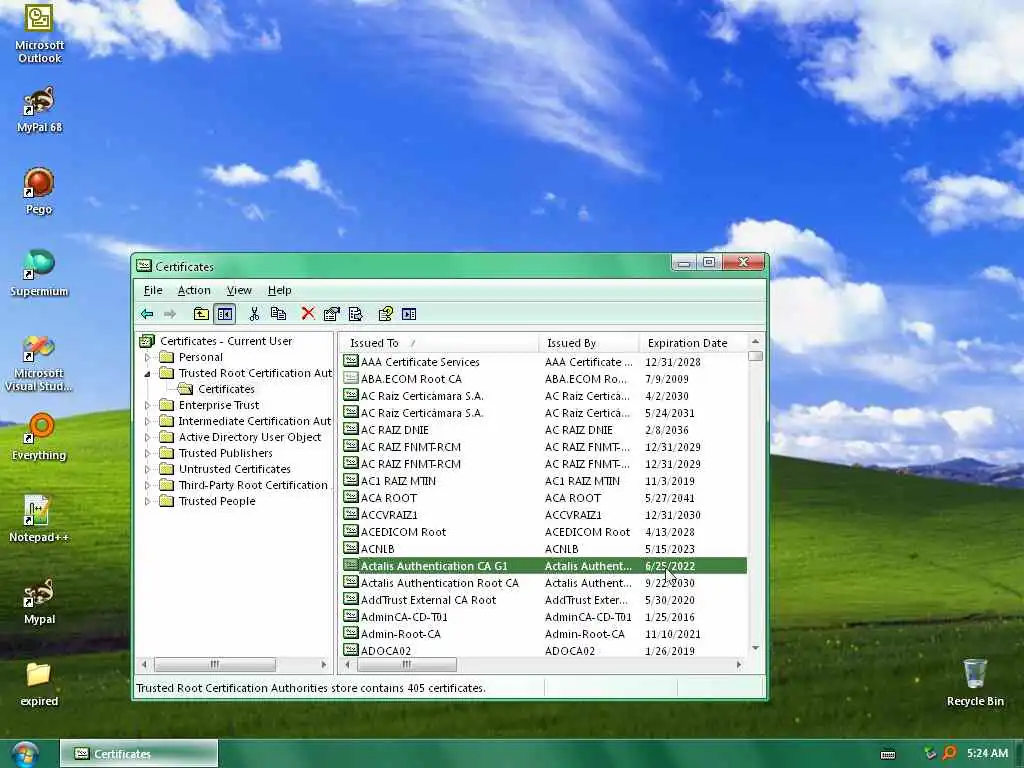Click the Back arrow in the Certificates toolbar
1024x768 pixels.
[147, 314]
